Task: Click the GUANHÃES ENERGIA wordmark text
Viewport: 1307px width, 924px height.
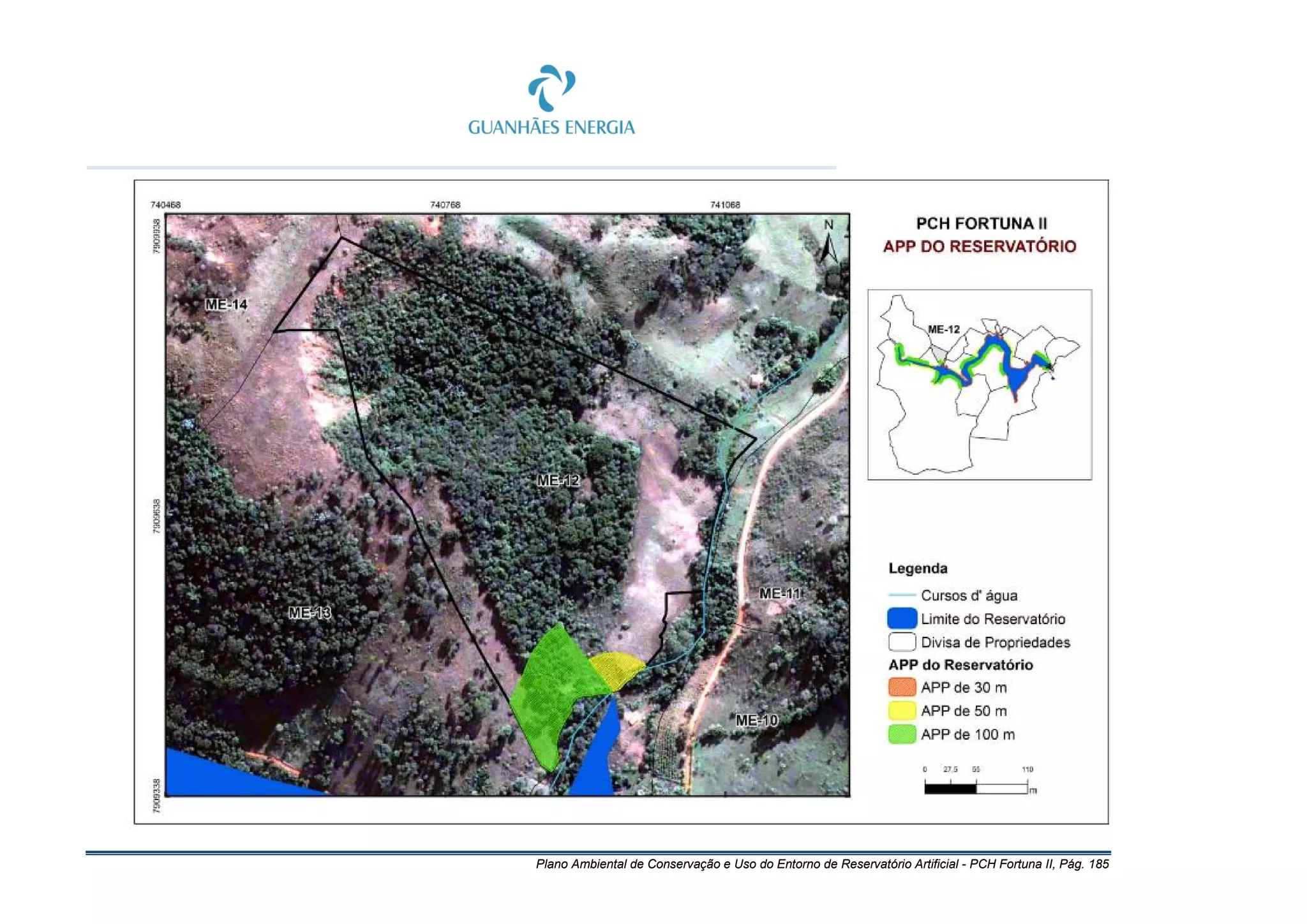Action: click(551, 127)
